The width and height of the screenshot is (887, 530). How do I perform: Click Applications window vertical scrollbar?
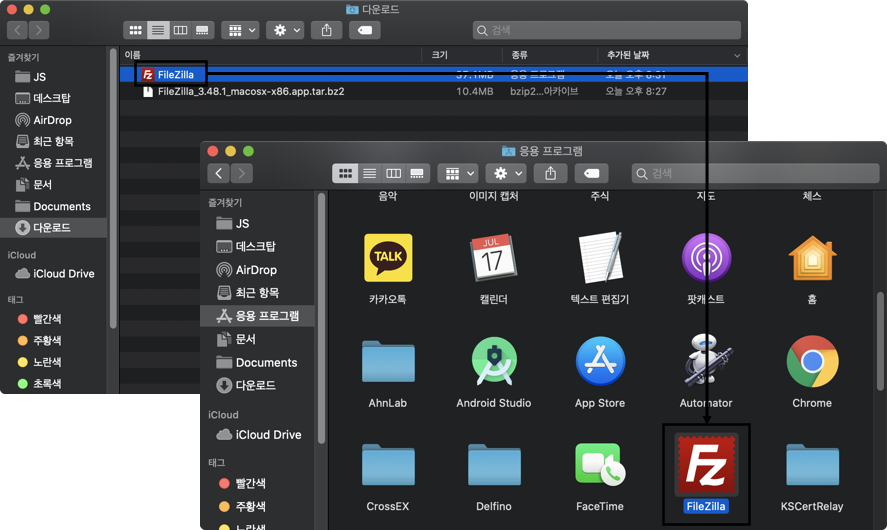880,341
